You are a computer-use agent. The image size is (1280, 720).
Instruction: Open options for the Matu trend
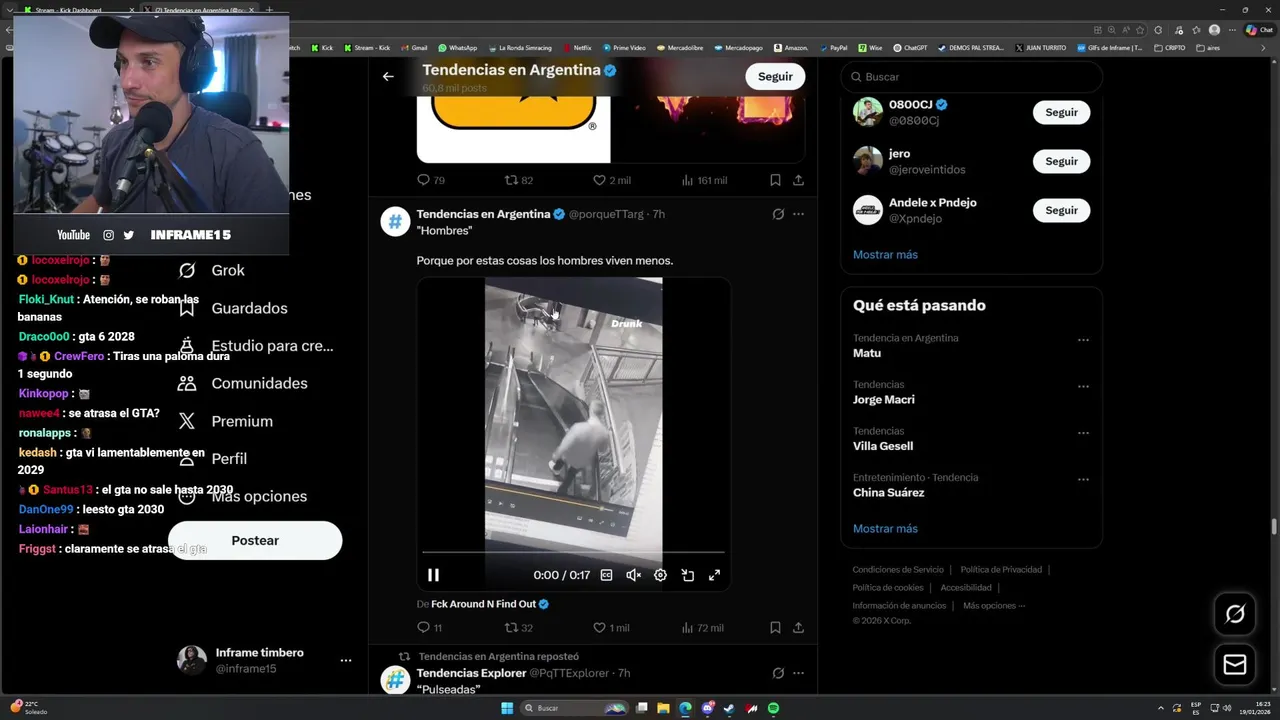click(x=1083, y=340)
